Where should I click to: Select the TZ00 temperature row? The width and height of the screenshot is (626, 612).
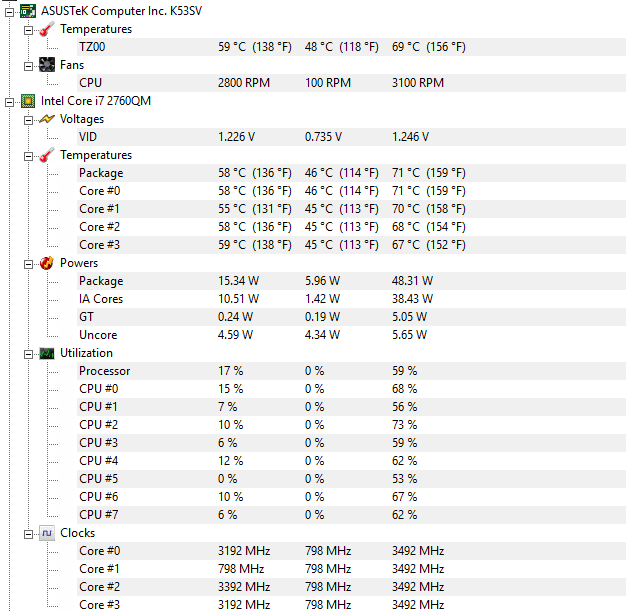coord(352,47)
